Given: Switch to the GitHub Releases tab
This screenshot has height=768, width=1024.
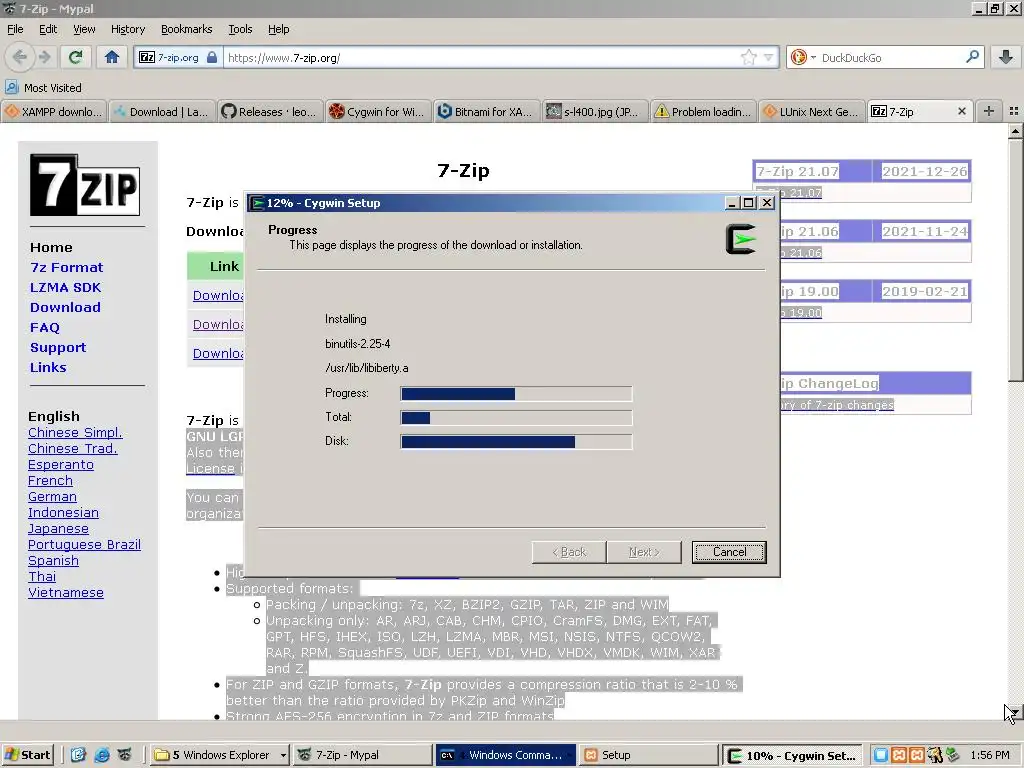Looking at the screenshot, I should (x=270, y=112).
